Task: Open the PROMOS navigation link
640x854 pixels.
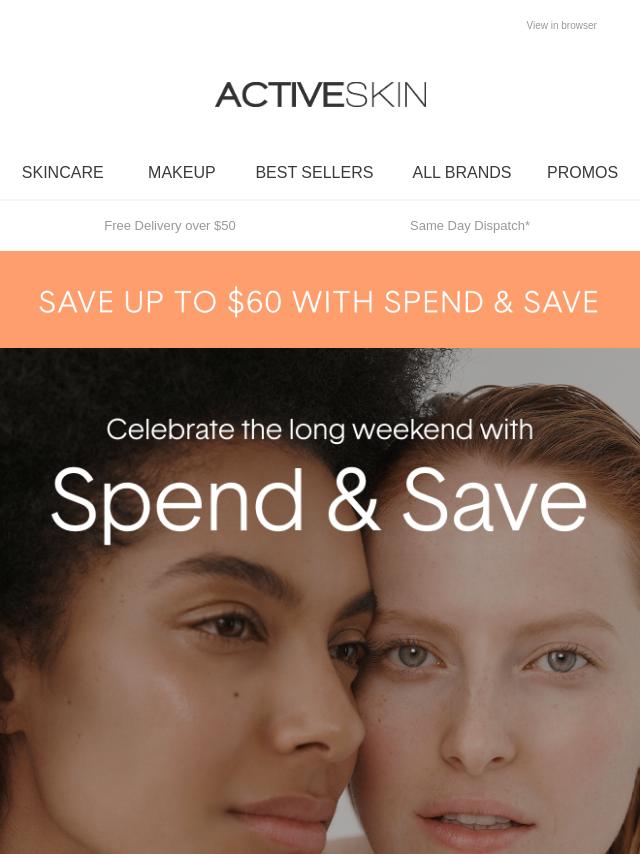Action: (582, 172)
